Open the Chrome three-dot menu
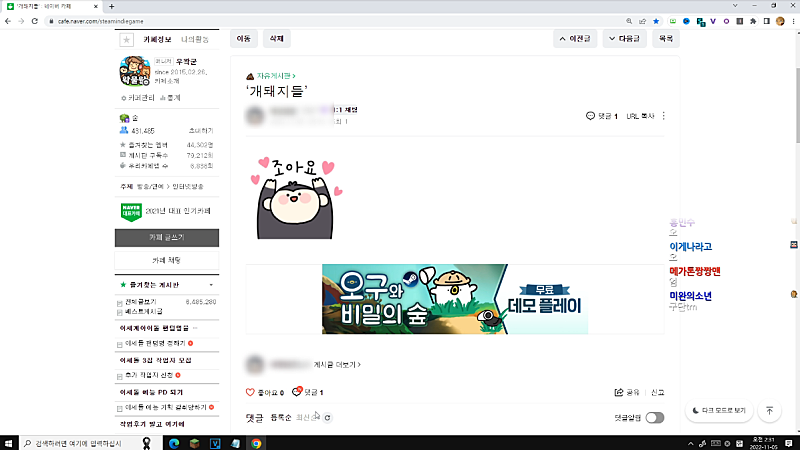This screenshot has height=450, width=800. (x=793, y=21)
